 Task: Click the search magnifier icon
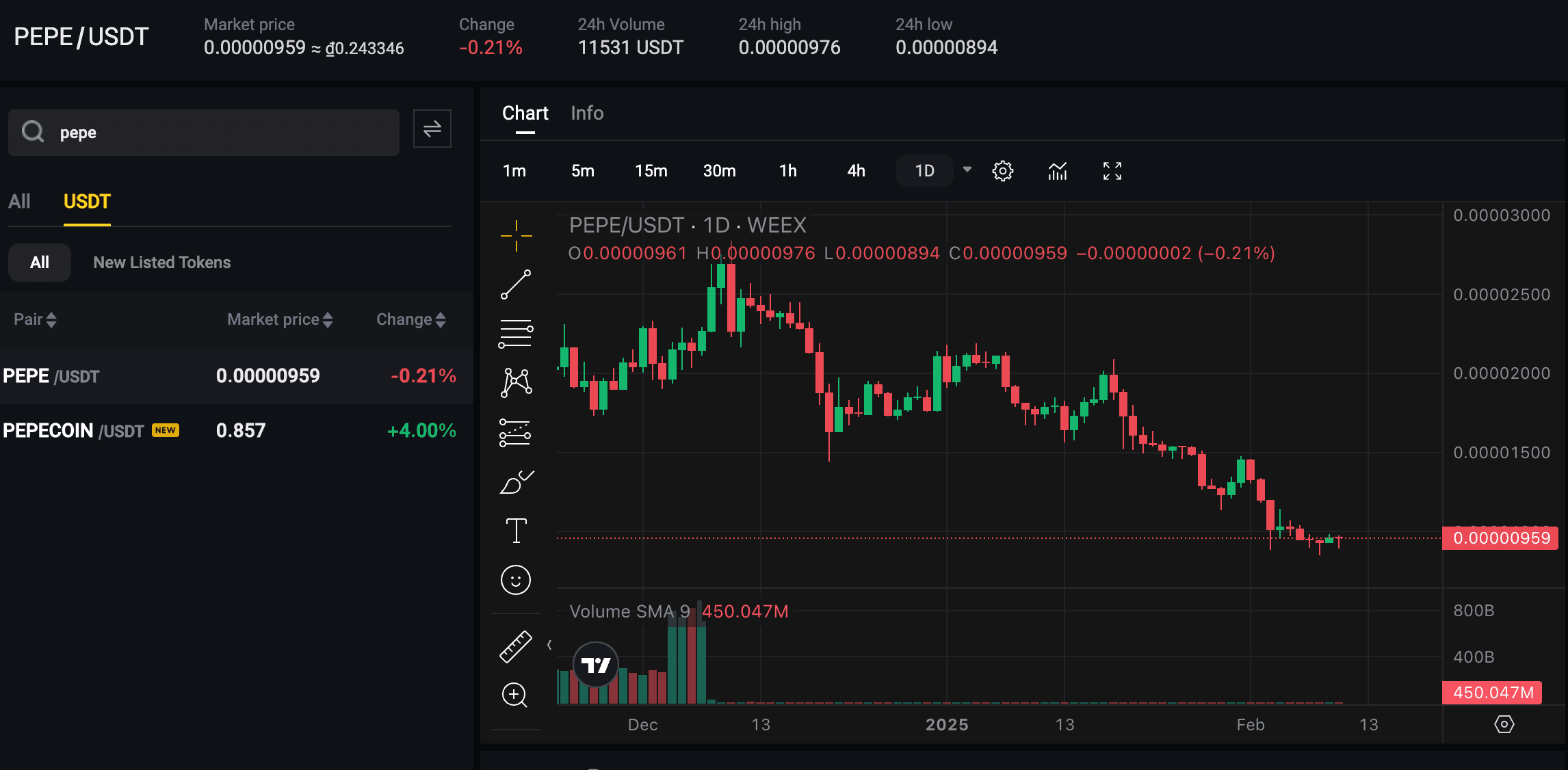tap(33, 131)
